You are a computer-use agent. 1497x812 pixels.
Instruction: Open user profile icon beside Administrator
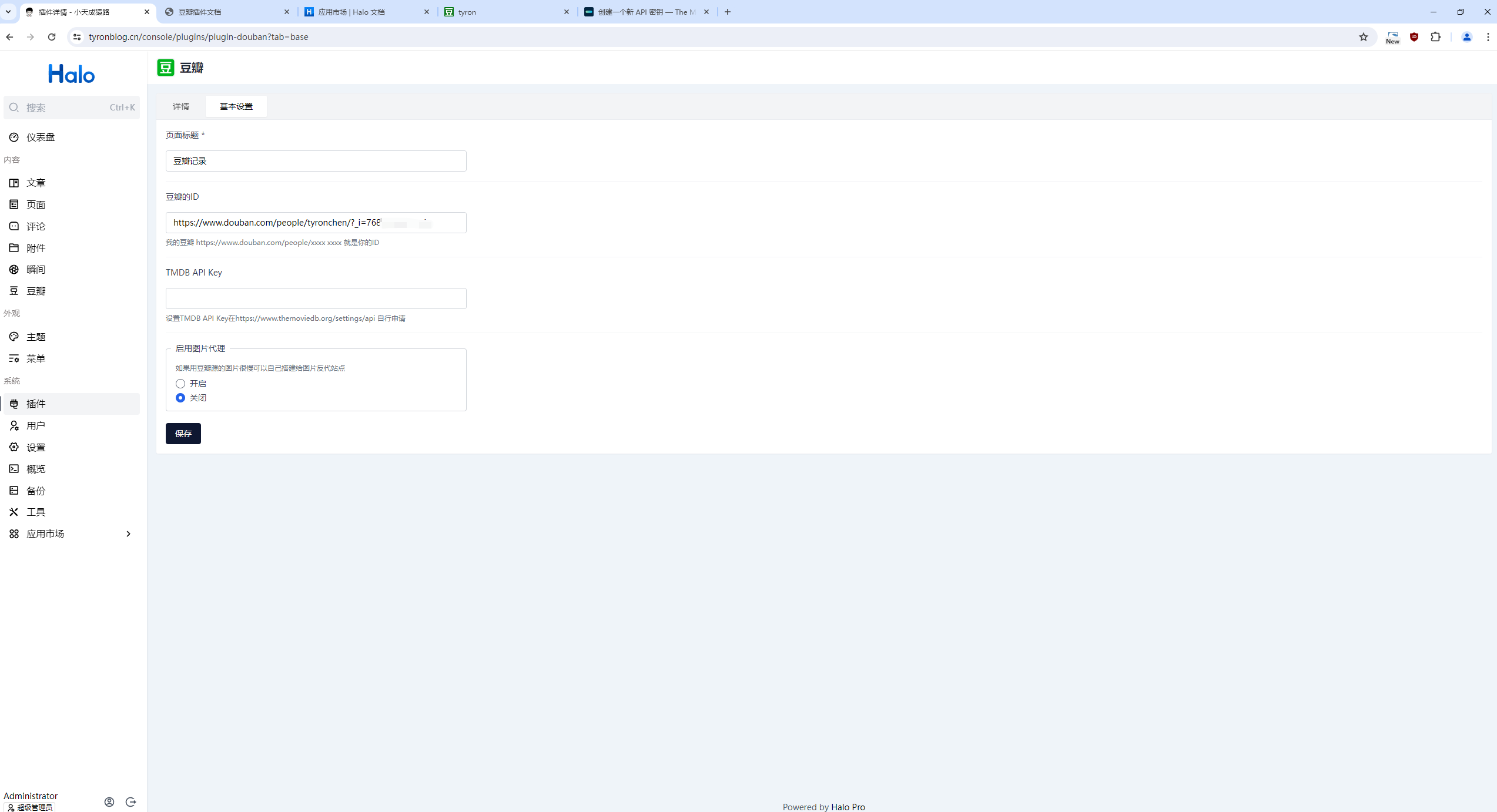click(109, 802)
